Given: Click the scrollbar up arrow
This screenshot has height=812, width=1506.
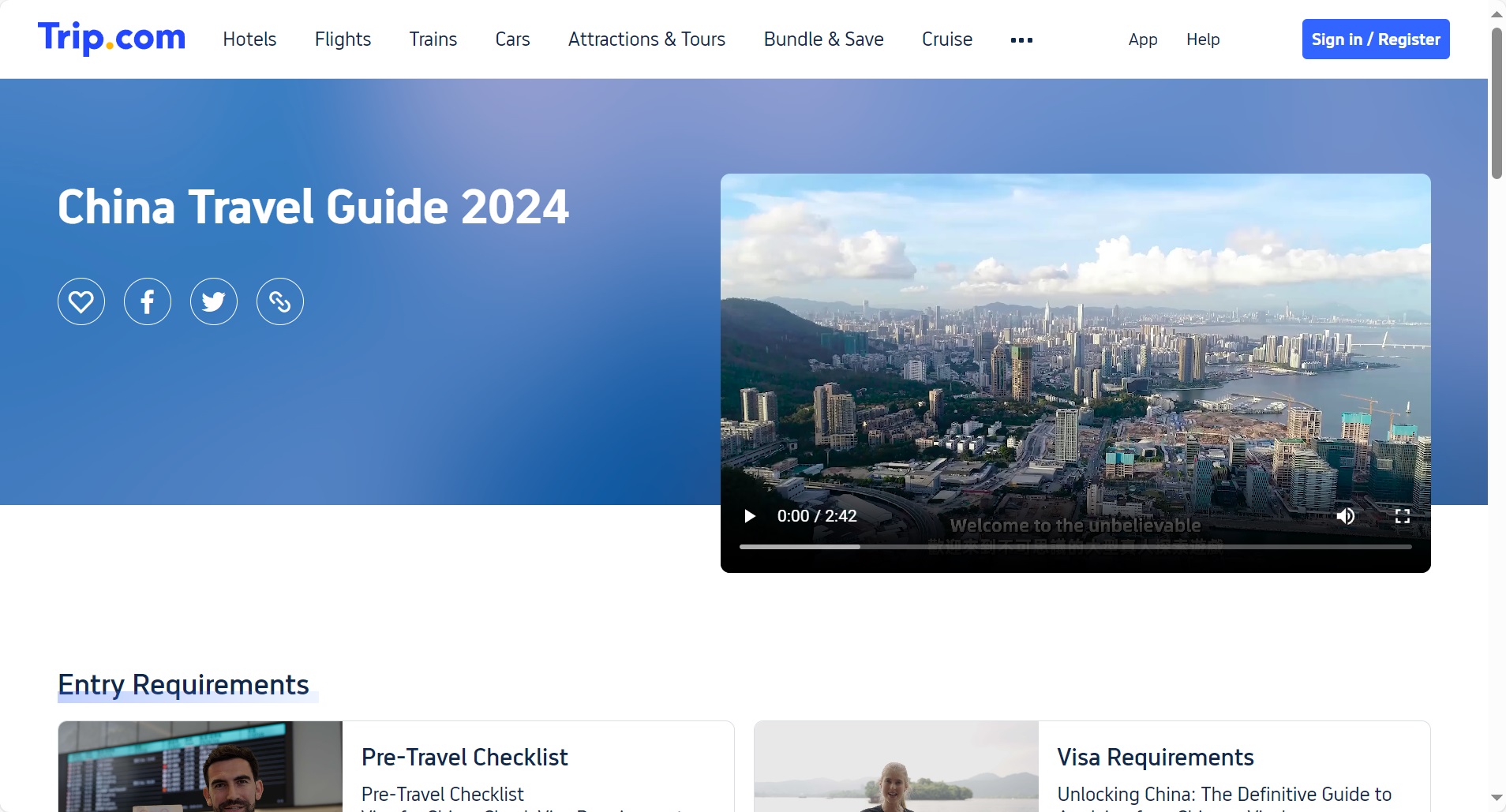Looking at the screenshot, I should pyautogui.click(x=1497, y=13).
